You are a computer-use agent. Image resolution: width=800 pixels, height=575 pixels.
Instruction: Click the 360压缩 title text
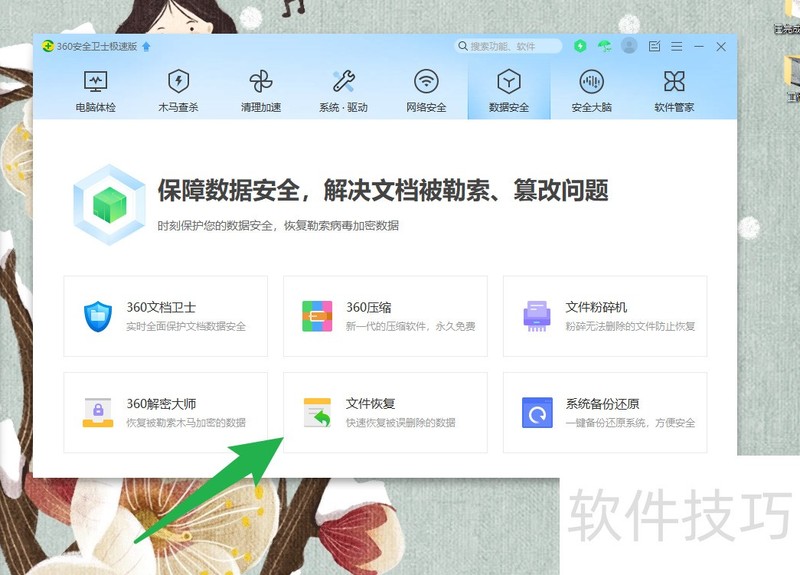click(369, 307)
